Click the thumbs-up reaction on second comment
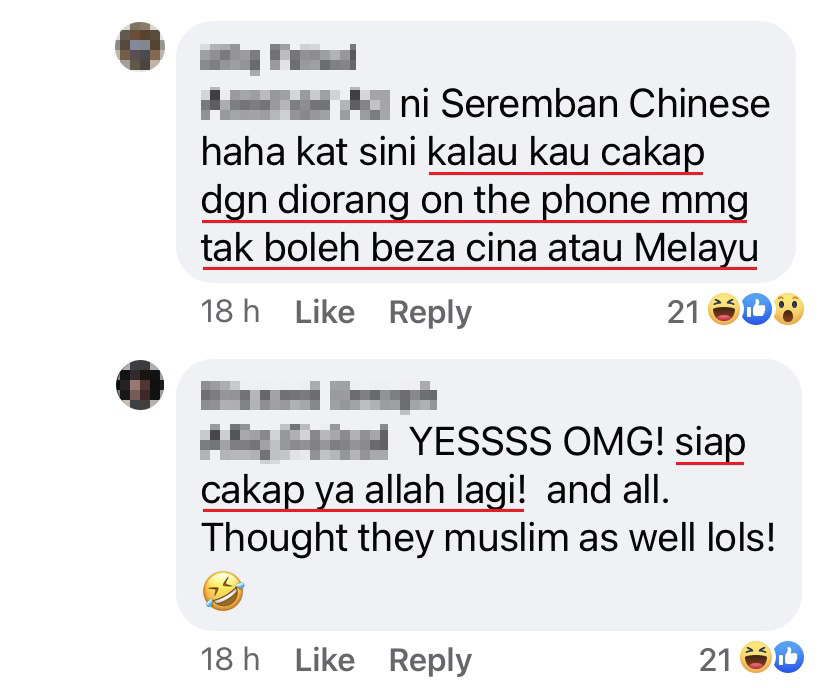828x688 pixels. point(789,657)
